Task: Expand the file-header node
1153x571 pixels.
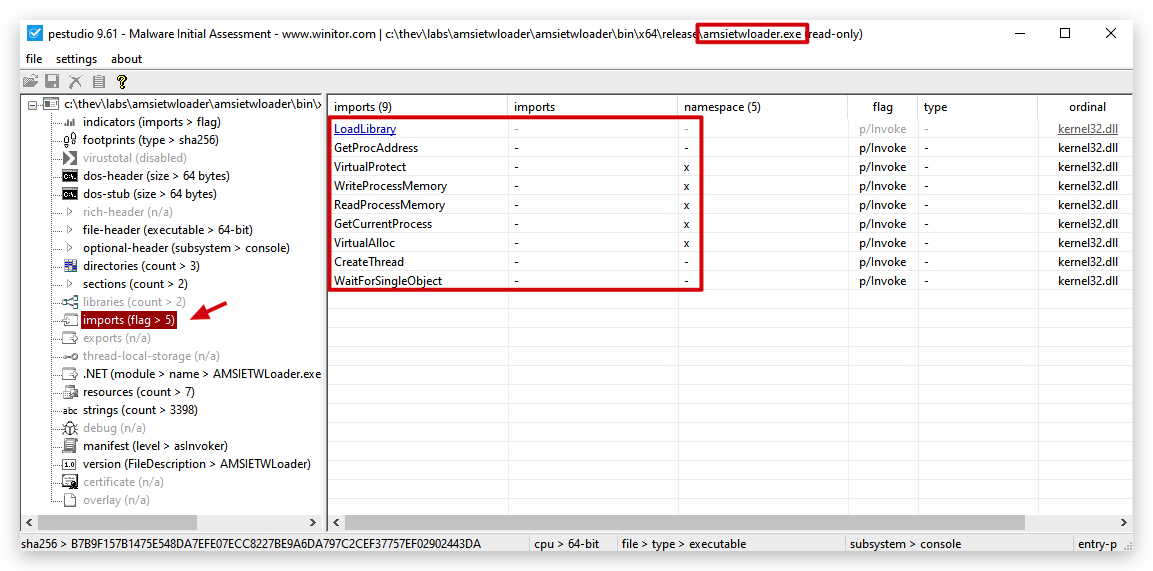Action: coord(70,230)
